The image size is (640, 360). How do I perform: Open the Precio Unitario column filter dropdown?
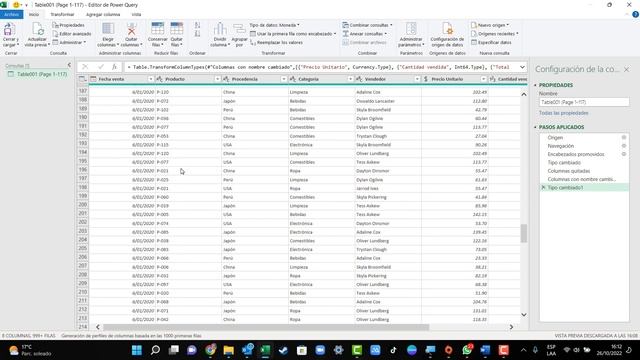[483, 79]
